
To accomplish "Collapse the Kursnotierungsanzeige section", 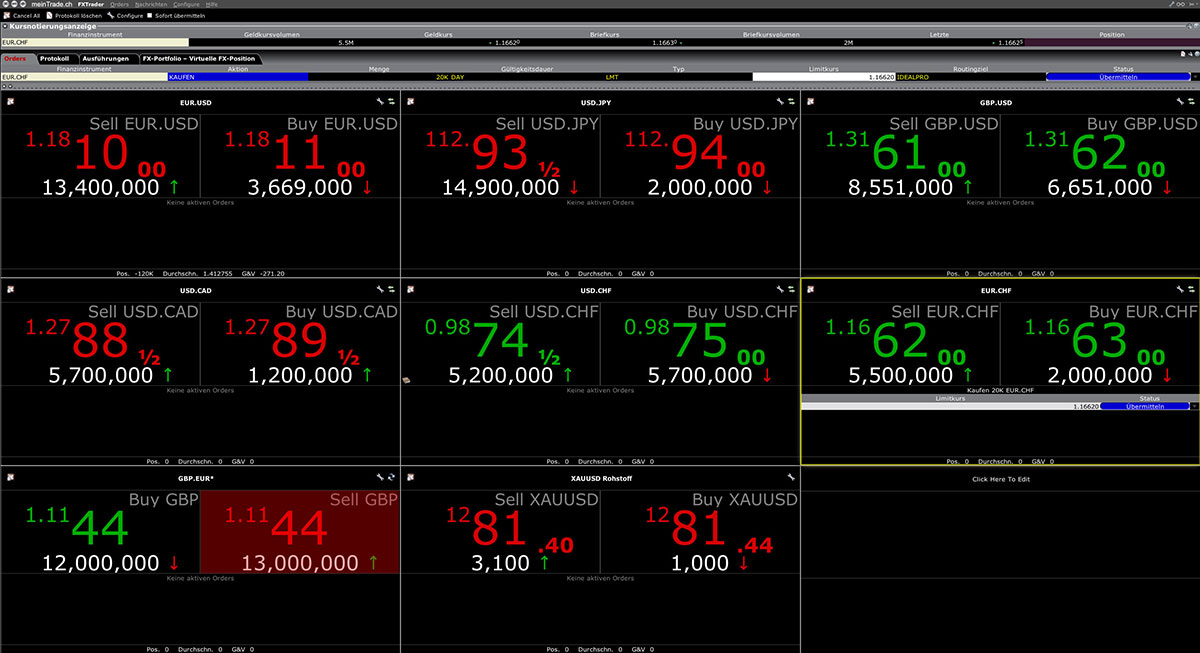I will 5,26.
